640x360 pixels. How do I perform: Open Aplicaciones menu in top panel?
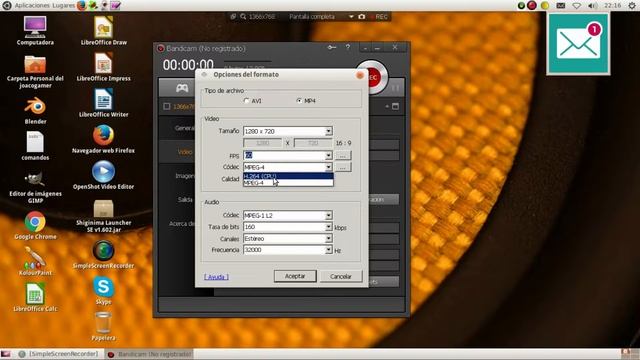click(33, 5)
